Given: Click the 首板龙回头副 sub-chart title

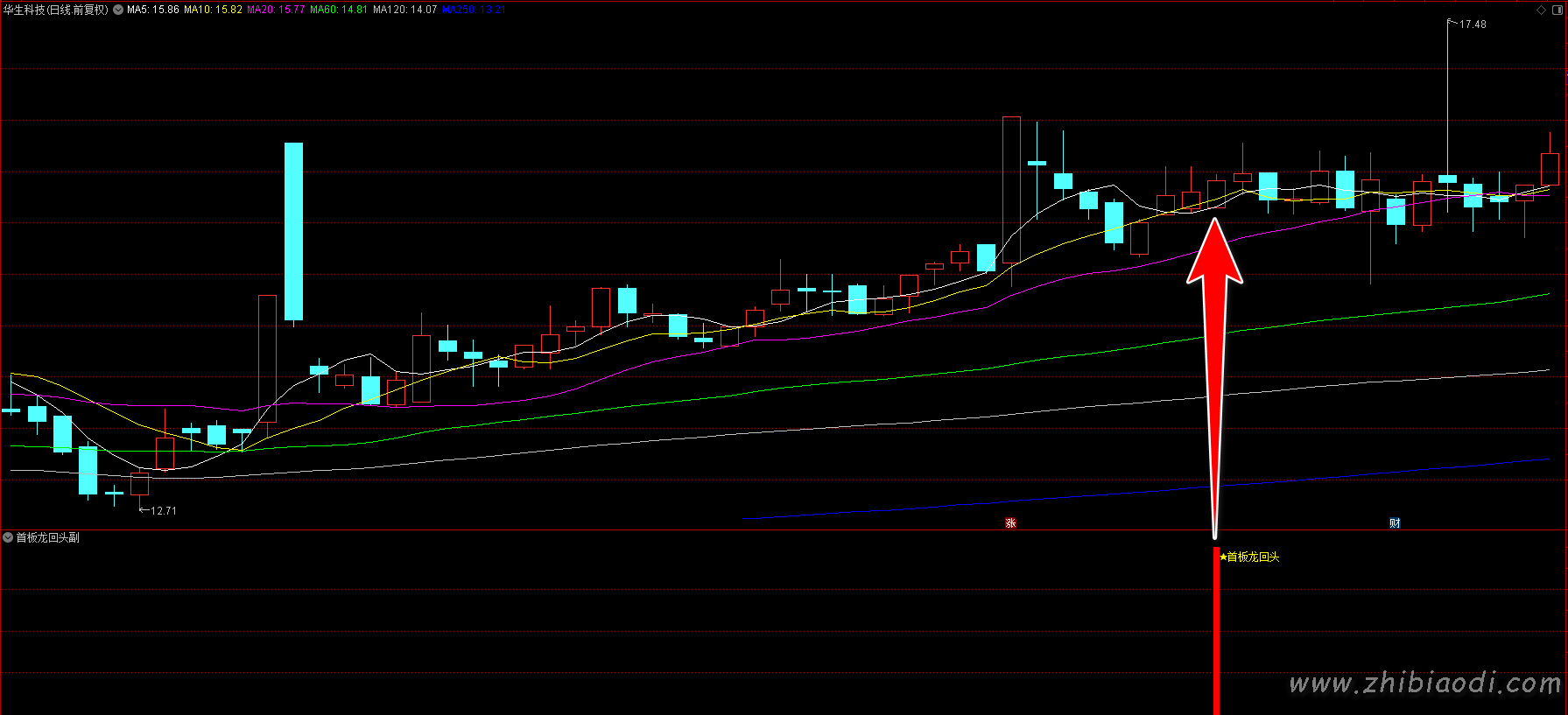Looking at the screenshot, I should click(48, 537).
